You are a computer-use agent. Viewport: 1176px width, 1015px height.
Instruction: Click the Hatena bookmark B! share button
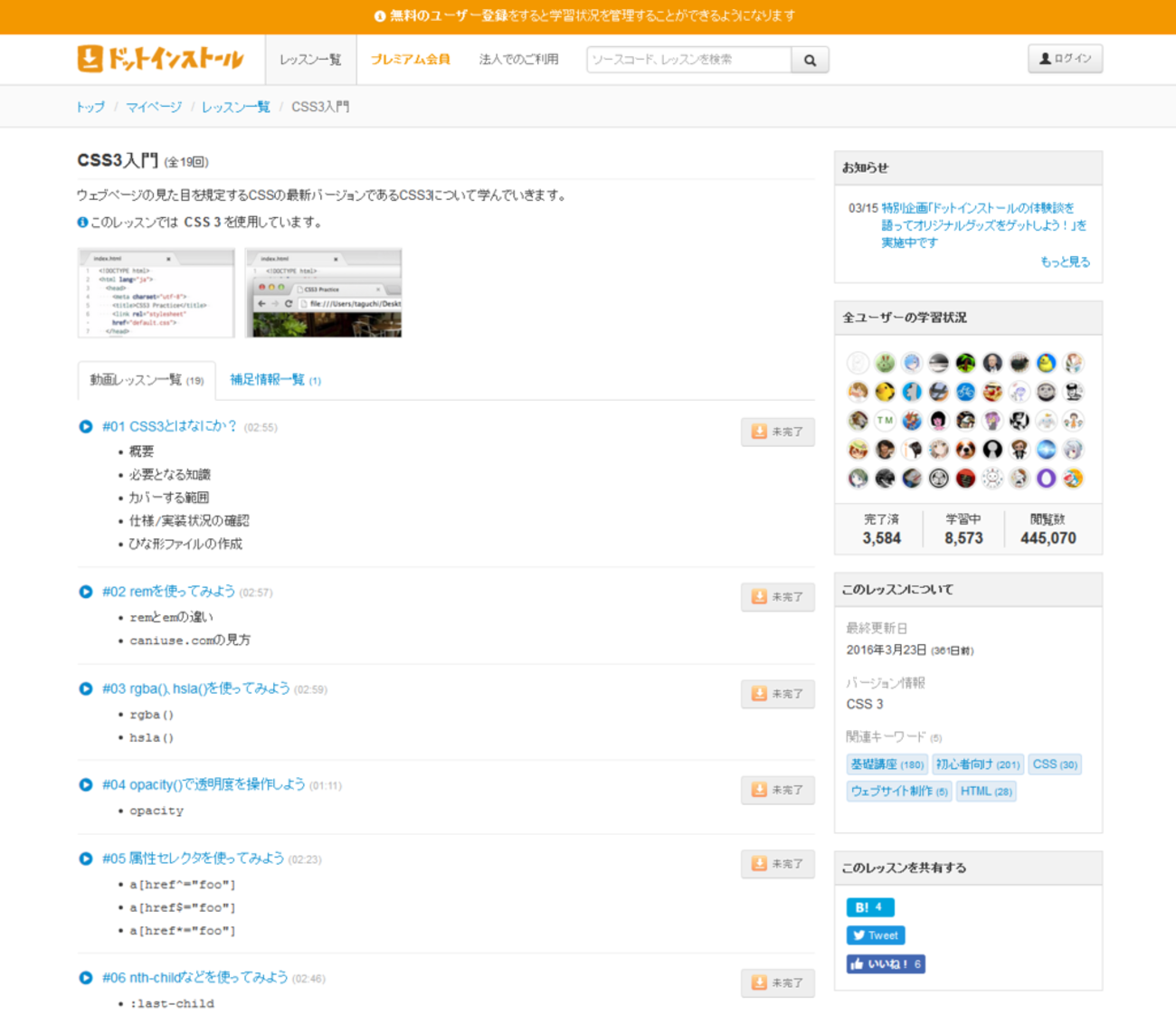pos(869,907)
